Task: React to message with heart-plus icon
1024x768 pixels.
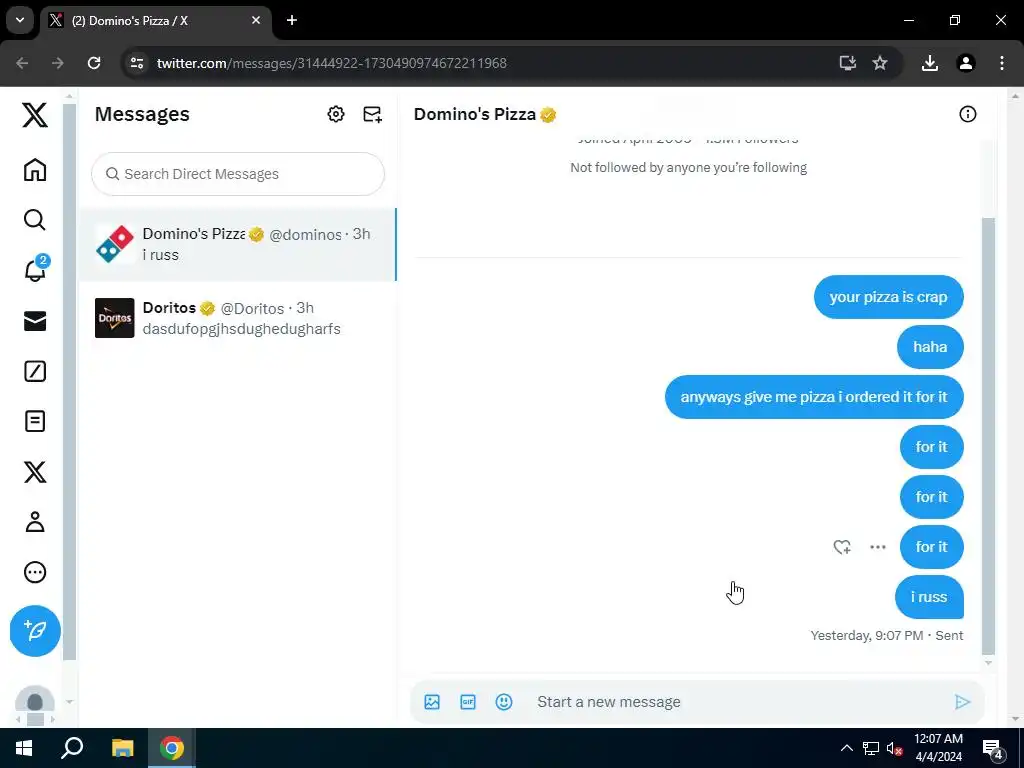Action: coord(842,547)
